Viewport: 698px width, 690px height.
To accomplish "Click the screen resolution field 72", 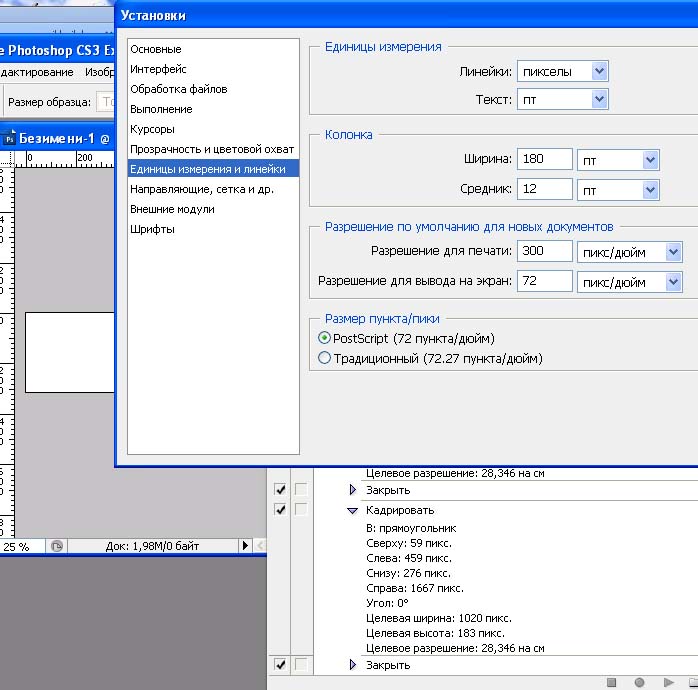I will tap(544, 281).
